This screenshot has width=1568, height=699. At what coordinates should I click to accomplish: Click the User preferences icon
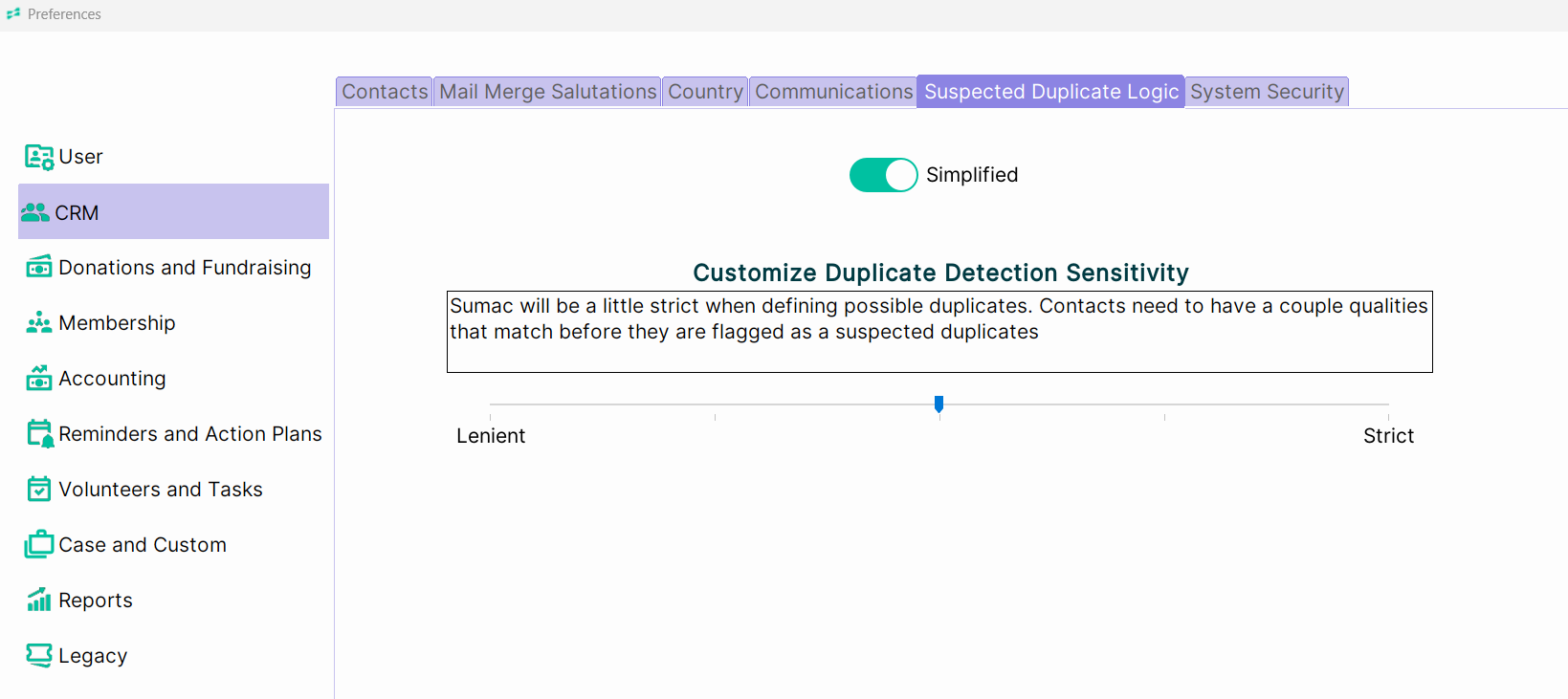pos(39,157)
